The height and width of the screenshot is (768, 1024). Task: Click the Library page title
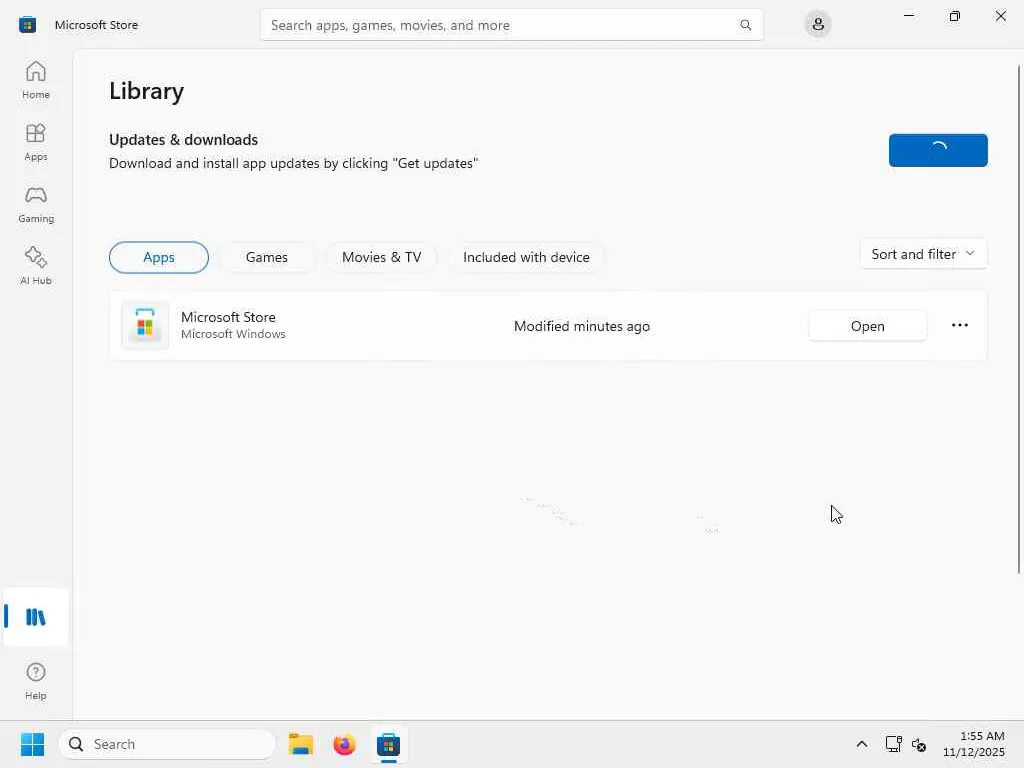[146, 91]
